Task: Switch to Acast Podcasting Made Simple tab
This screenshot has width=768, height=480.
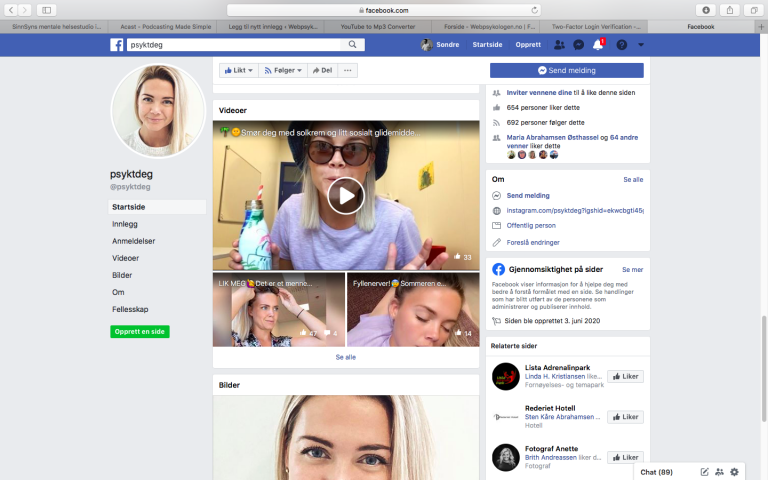Action: point(166,27)
